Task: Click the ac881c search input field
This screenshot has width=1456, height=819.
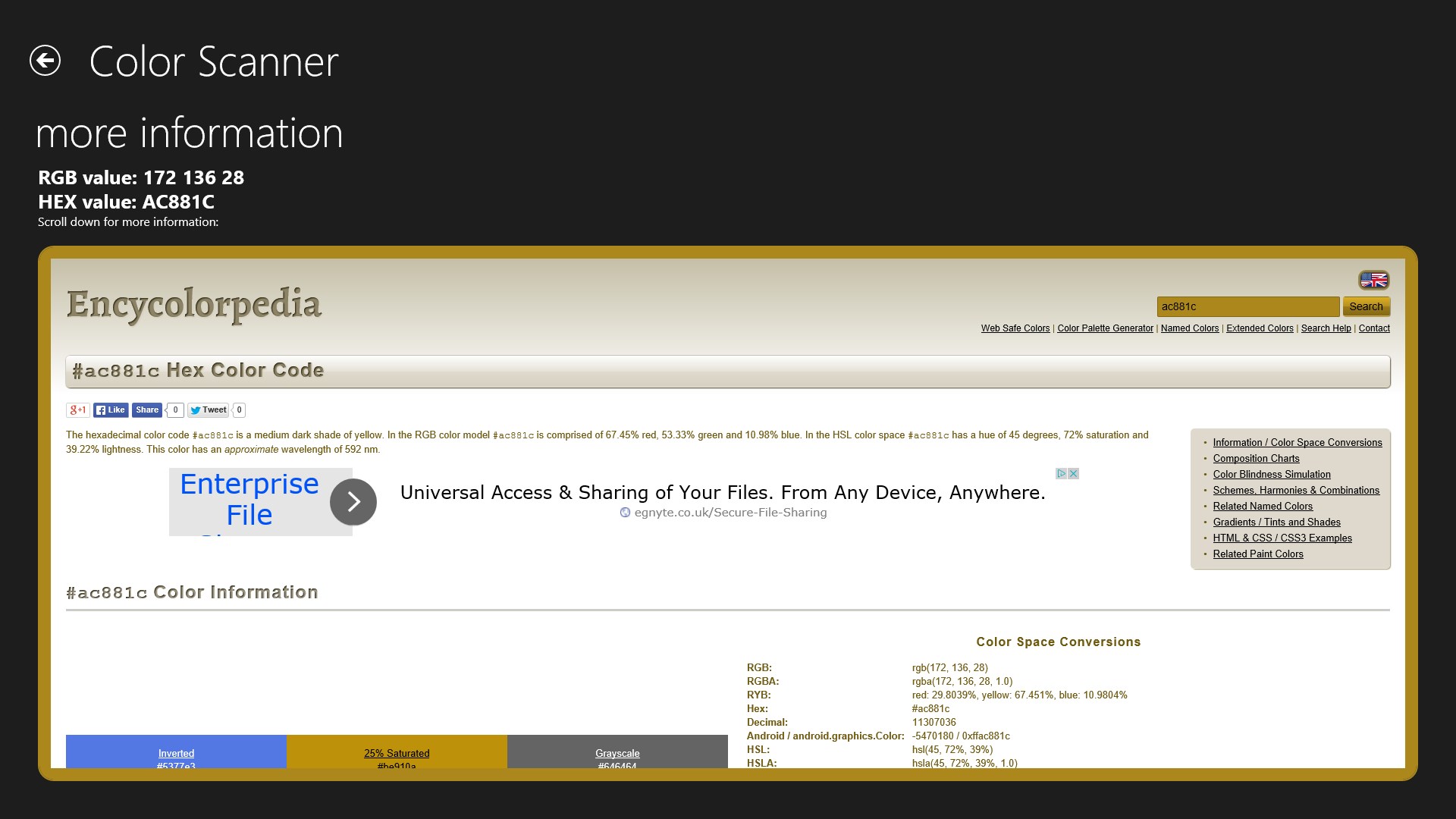Action: 1247,306
